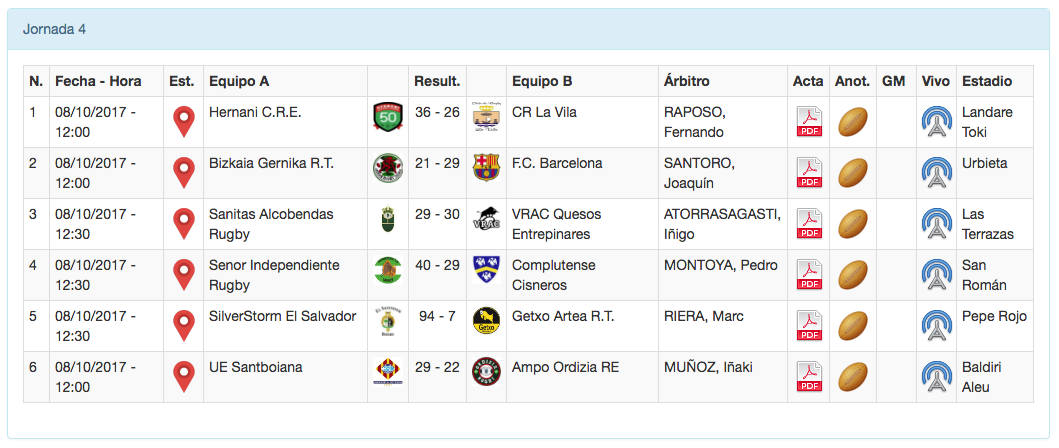
Task: Click the Equipo A column header
Action: point(239,81)
